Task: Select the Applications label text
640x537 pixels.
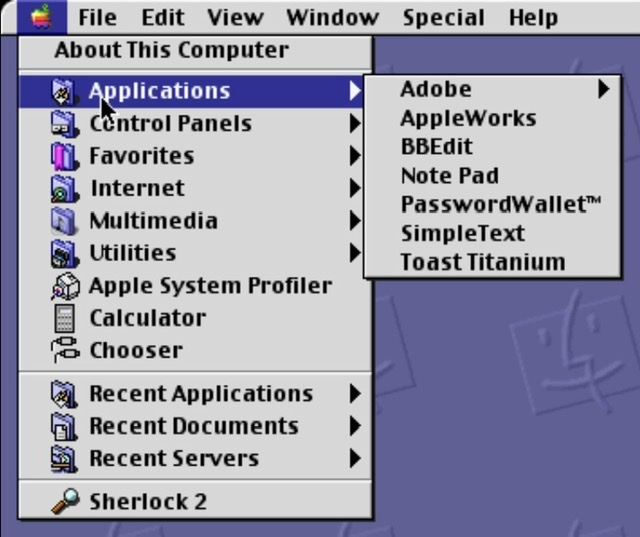Action: click(x=160, y=91)
